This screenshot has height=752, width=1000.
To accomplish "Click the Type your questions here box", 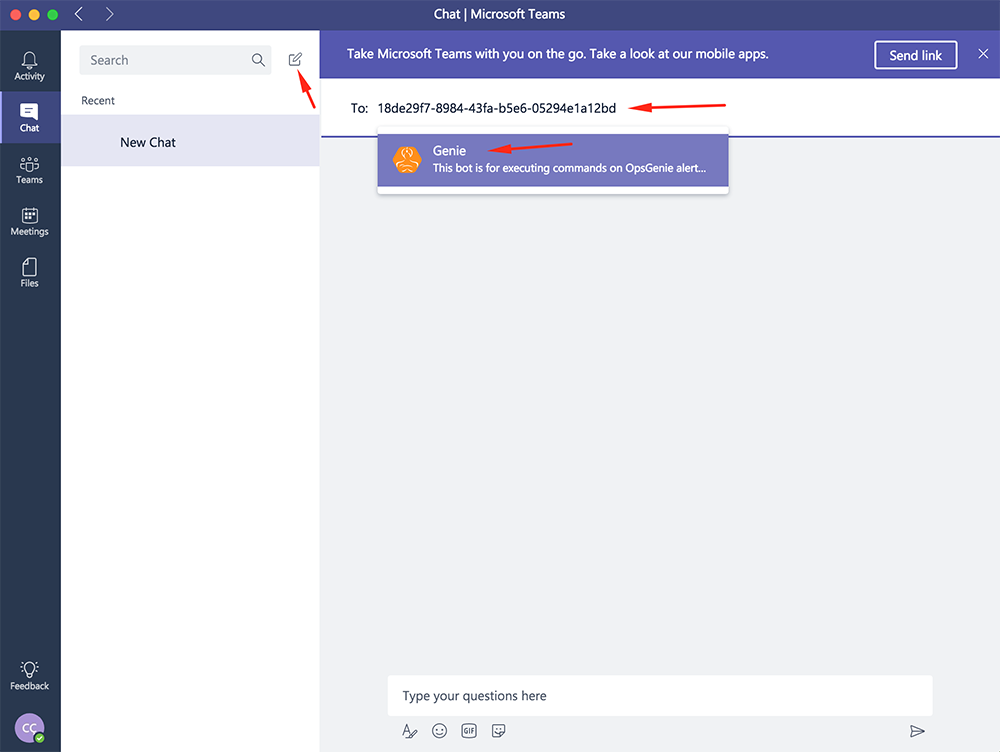I will click(x=660, y=696).
